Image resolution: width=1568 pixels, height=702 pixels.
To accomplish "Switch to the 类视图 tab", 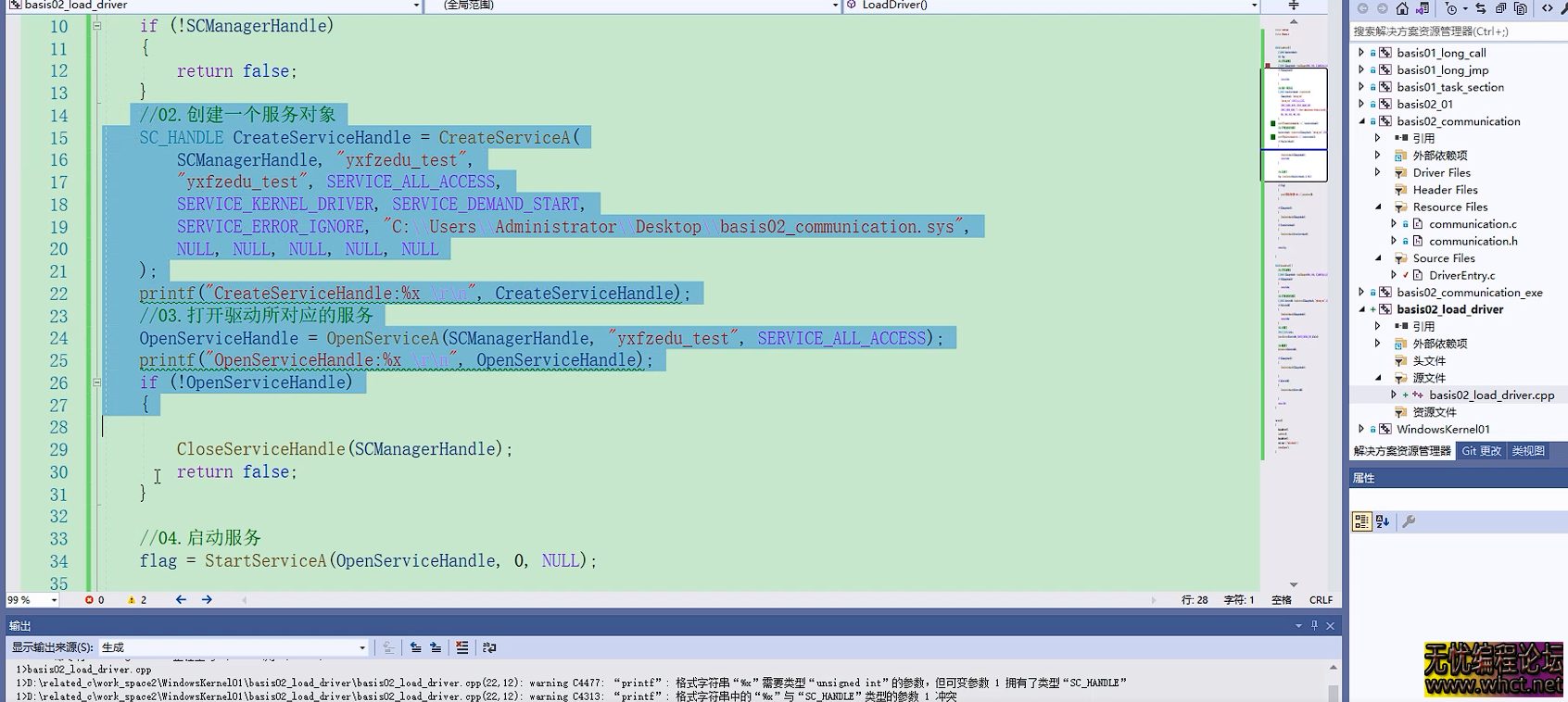I will 1528,451.
